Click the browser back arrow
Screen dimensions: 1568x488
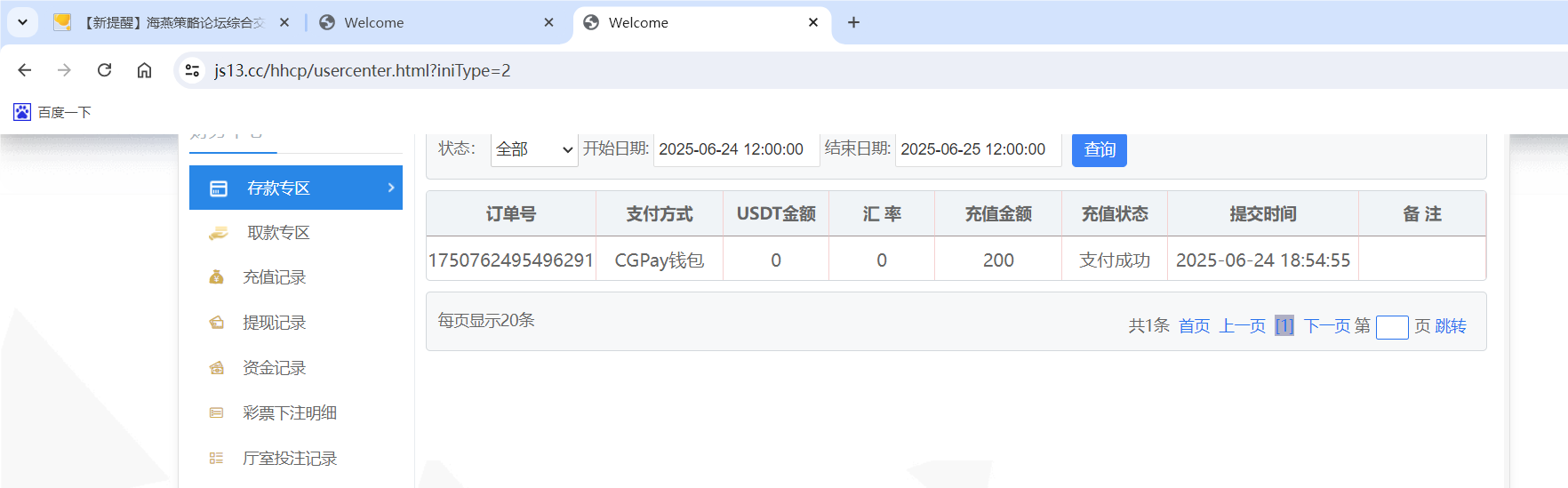[25, 70]
